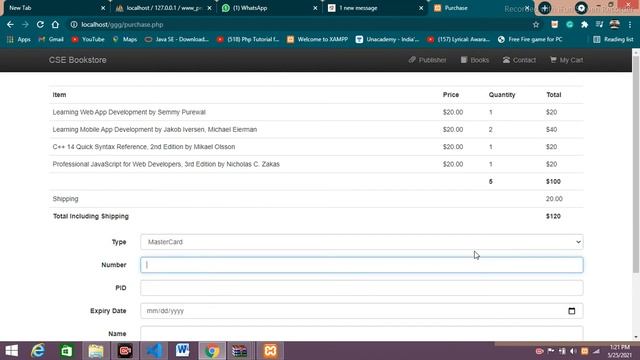Image resolution: width=640 pixels, height=360 pixels.
Task: Go back with browser back arrow
Action: click(x=10, y=25)
